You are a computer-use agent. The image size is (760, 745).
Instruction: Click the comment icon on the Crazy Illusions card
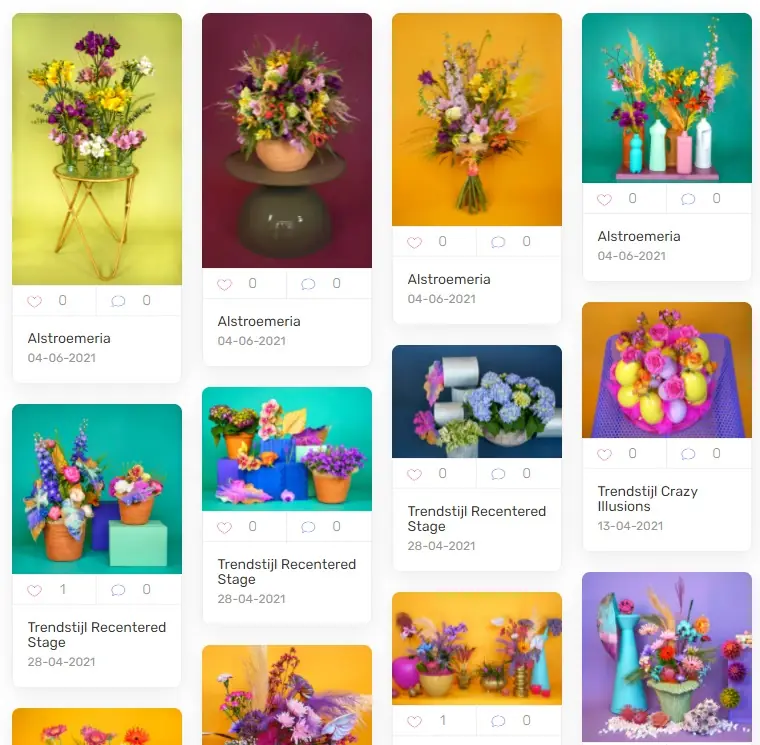click(x=688, y=454)
